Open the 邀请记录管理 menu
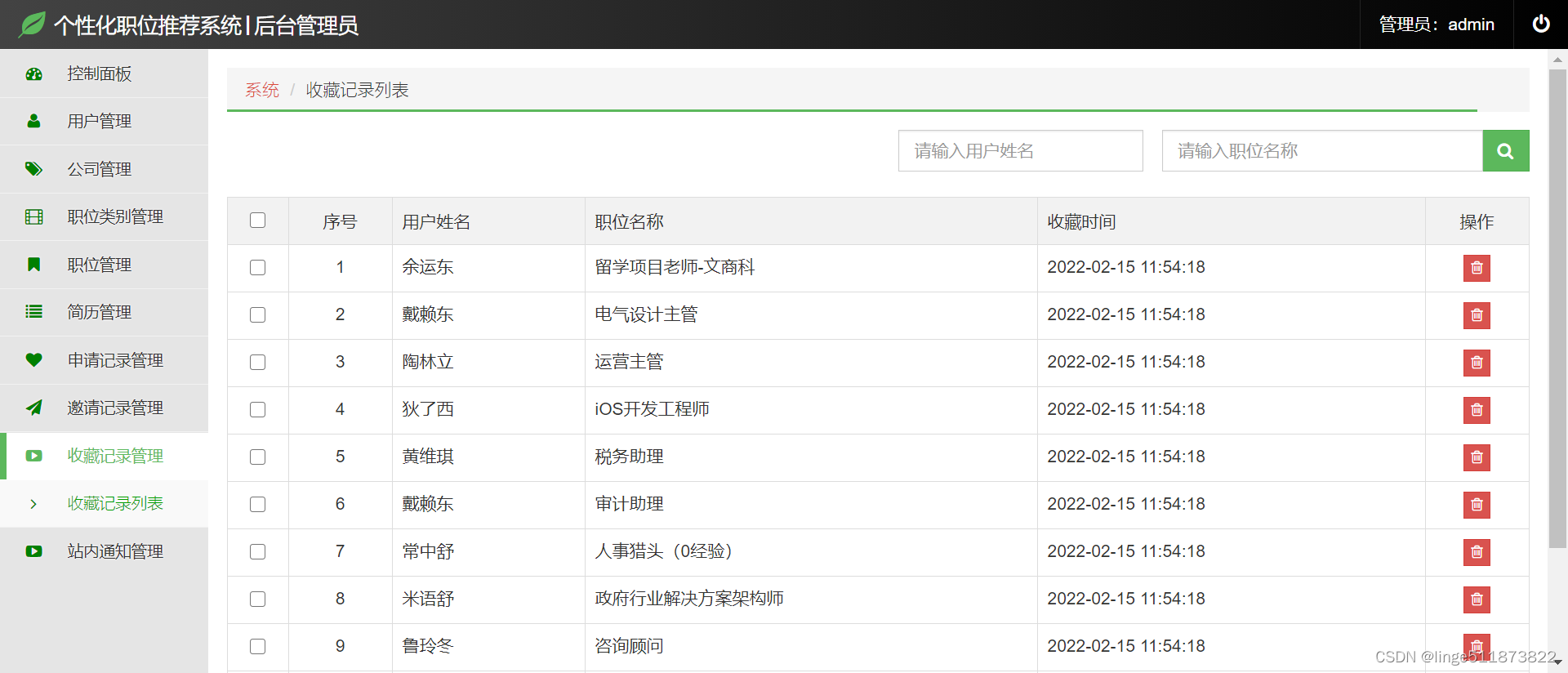This screenshot has height=673, width=1568. (104, 408)
